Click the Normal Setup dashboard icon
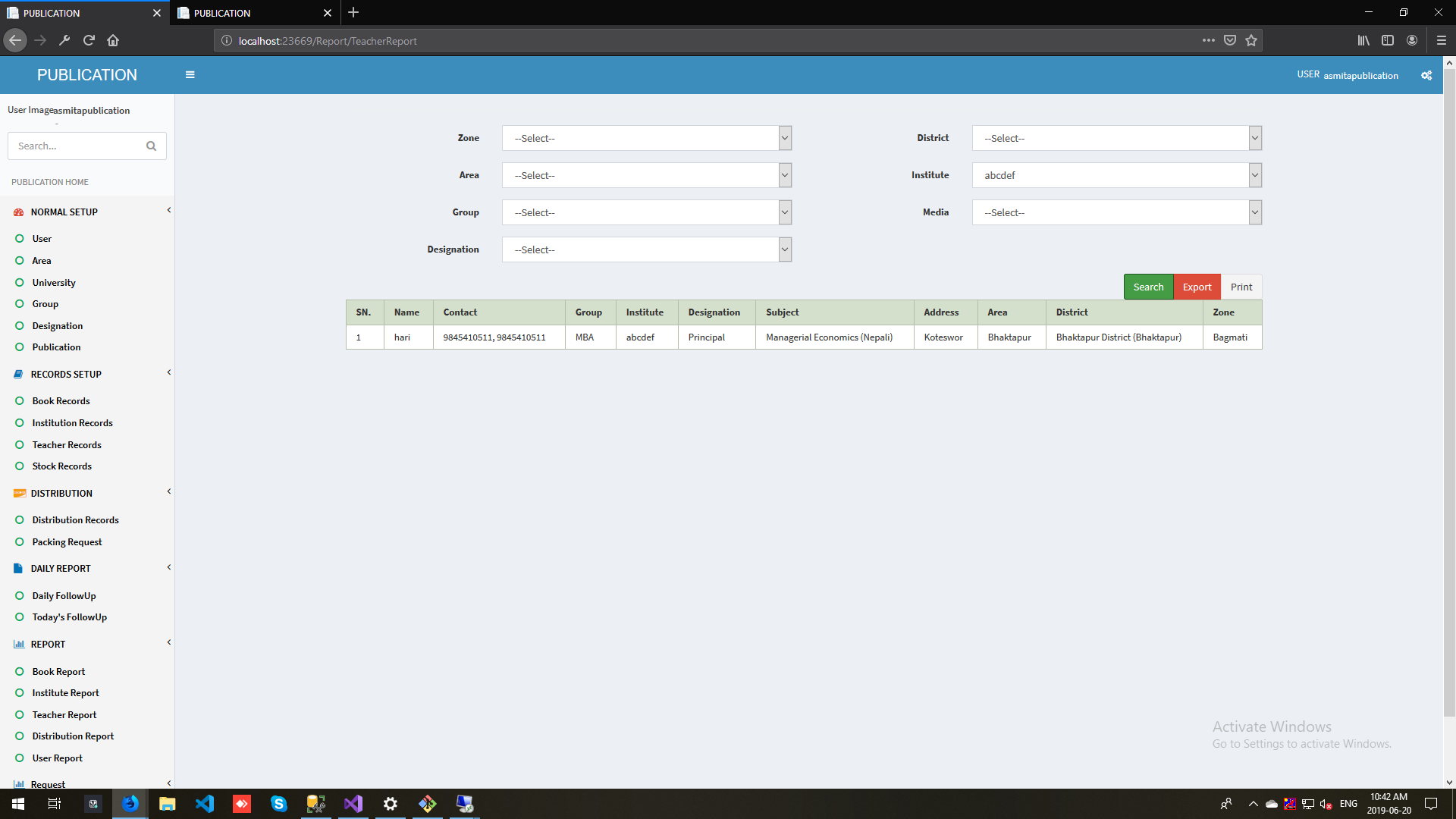Image resolution: width=1456 pixels, height=819 pixels. point(19,212)
